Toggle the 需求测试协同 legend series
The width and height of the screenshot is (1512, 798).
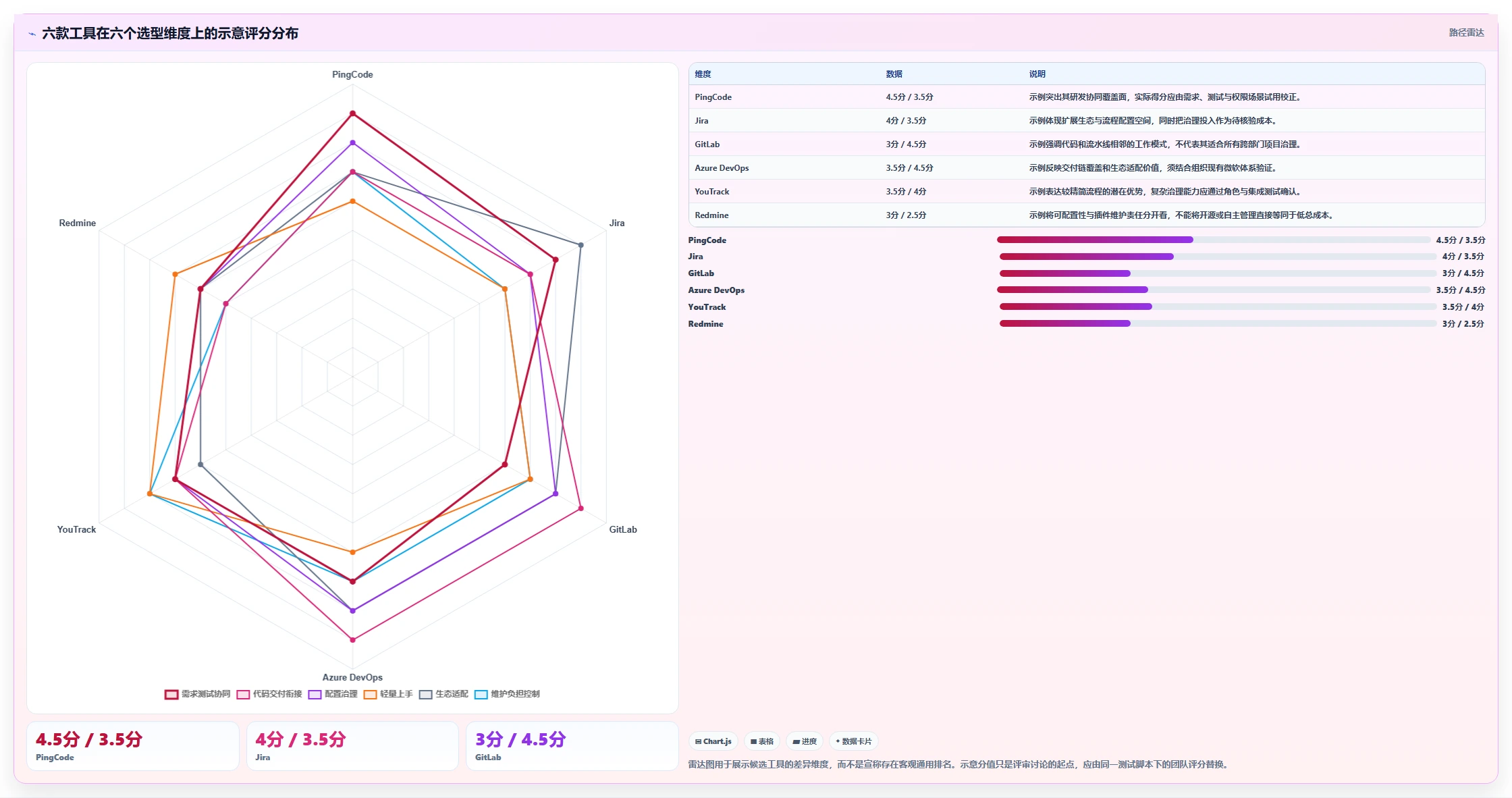click(198, 694)
